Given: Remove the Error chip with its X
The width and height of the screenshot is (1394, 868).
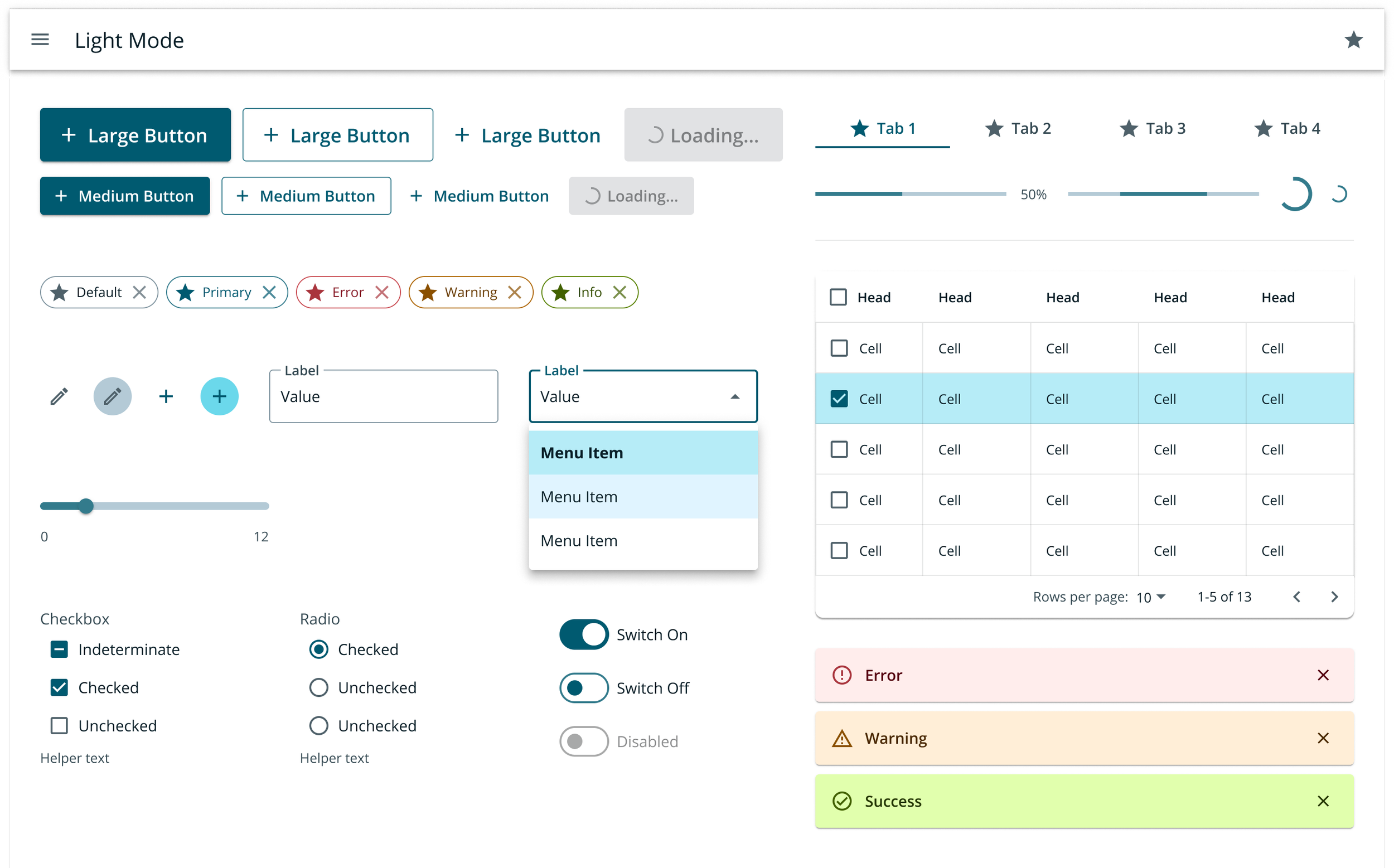Looking at the screenshot, I should point(382,292).
